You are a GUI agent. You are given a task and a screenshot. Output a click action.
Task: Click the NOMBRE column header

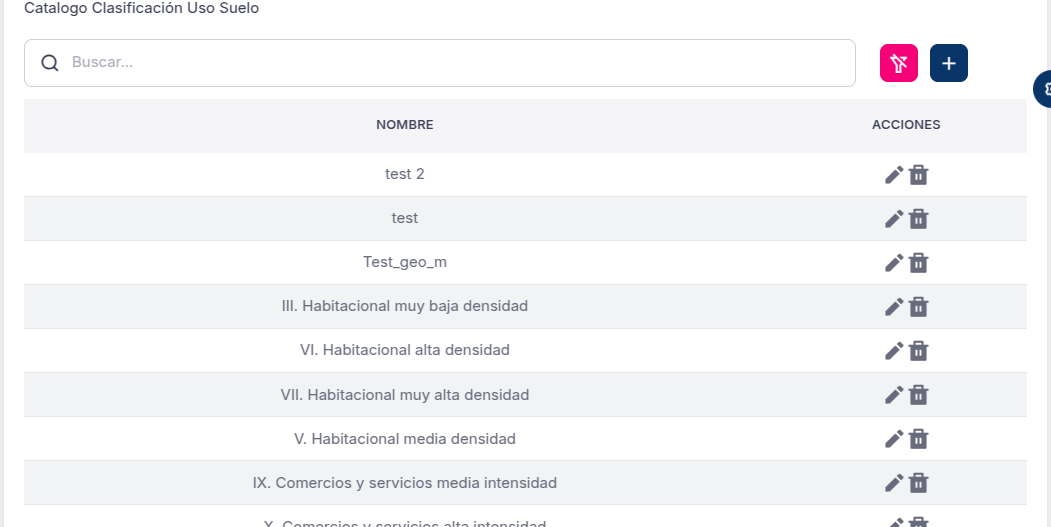pyautogui.click(x=405, y=125)
